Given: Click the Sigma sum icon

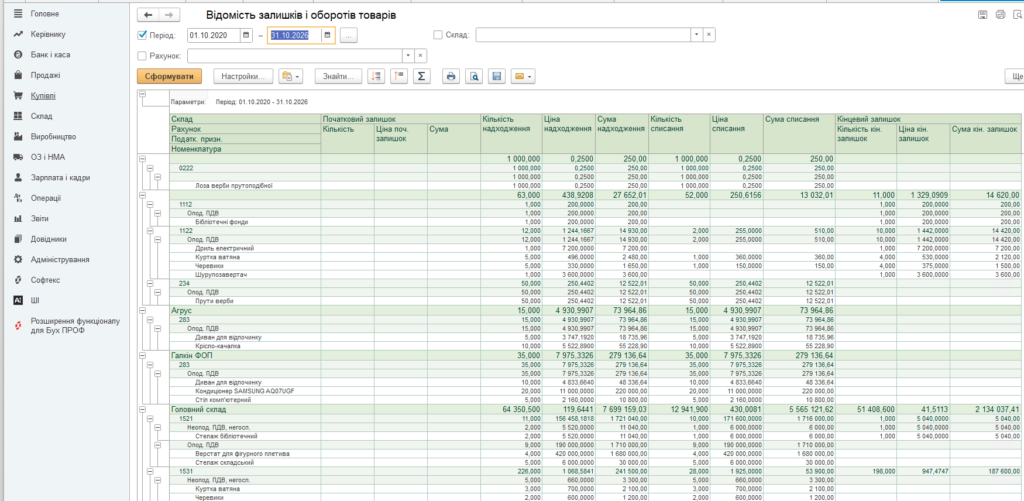Looking at the screenshot, I should pyautogui.click(x=421, y=76).
